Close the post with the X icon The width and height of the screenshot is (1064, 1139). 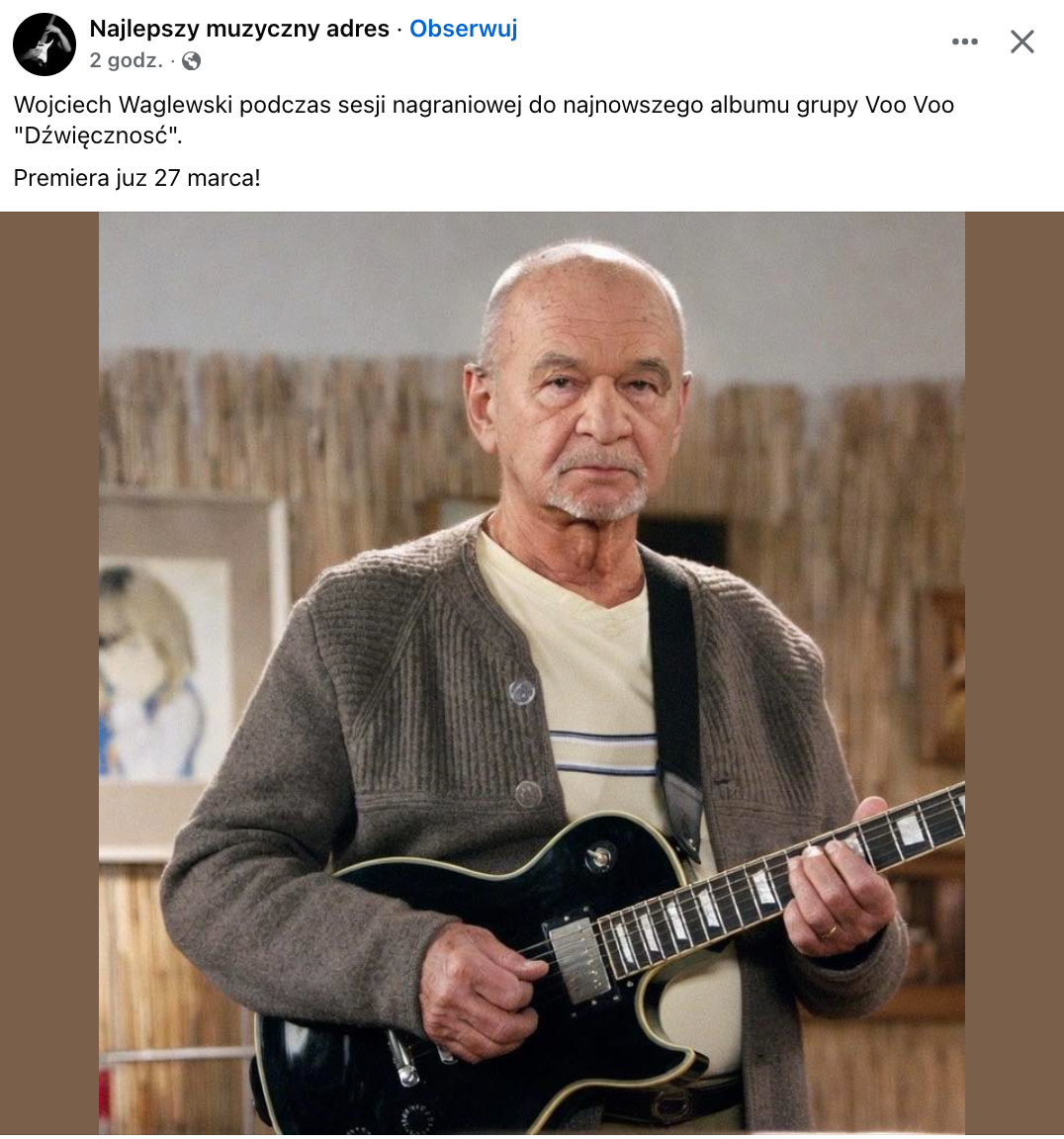pos(1021,43)
